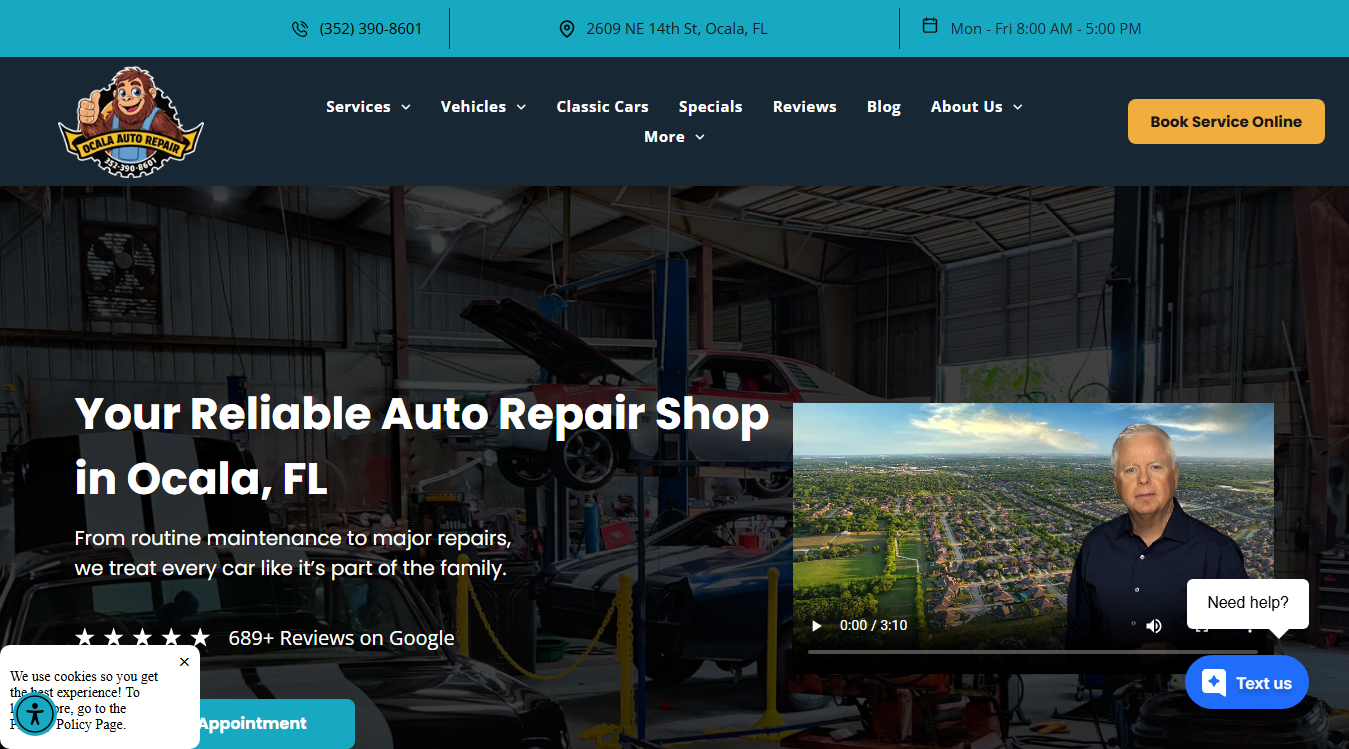This screenshot has height=749, width=1349.
Task: Expand the Services menu chevron
Action: [x=406, y=107]
